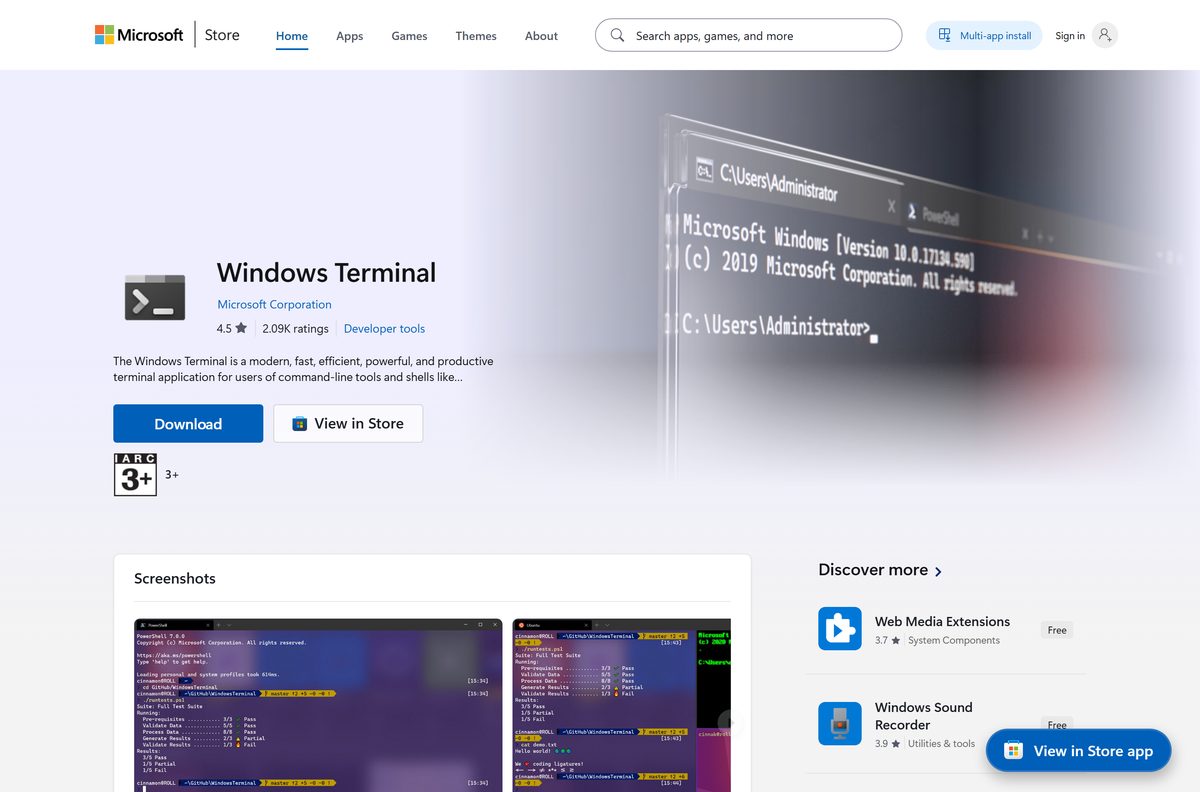This screenshot has width=1200, height=792.
Task: Click the IARC 3+ rating badge
Action: coord(135,475)
